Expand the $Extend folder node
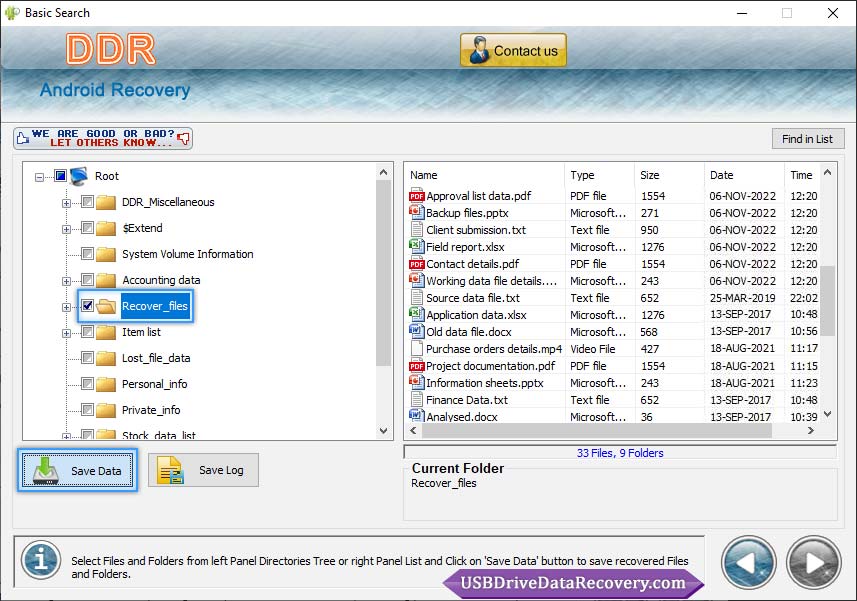 click(x=66, y=229)
